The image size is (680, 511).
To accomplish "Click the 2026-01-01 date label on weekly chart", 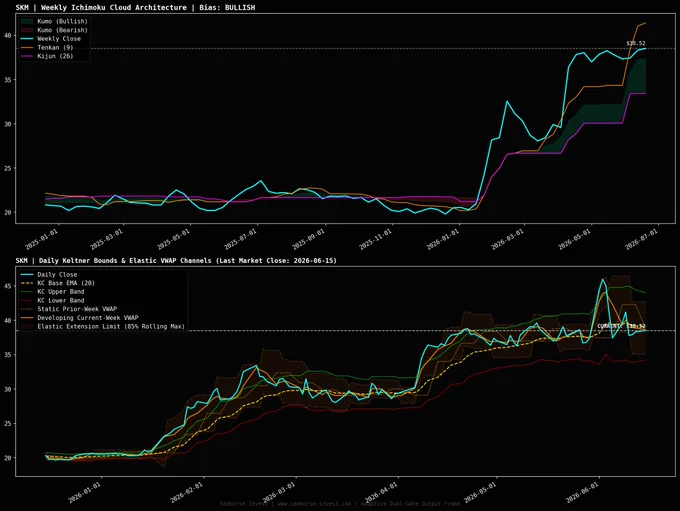I will (443, 239).
